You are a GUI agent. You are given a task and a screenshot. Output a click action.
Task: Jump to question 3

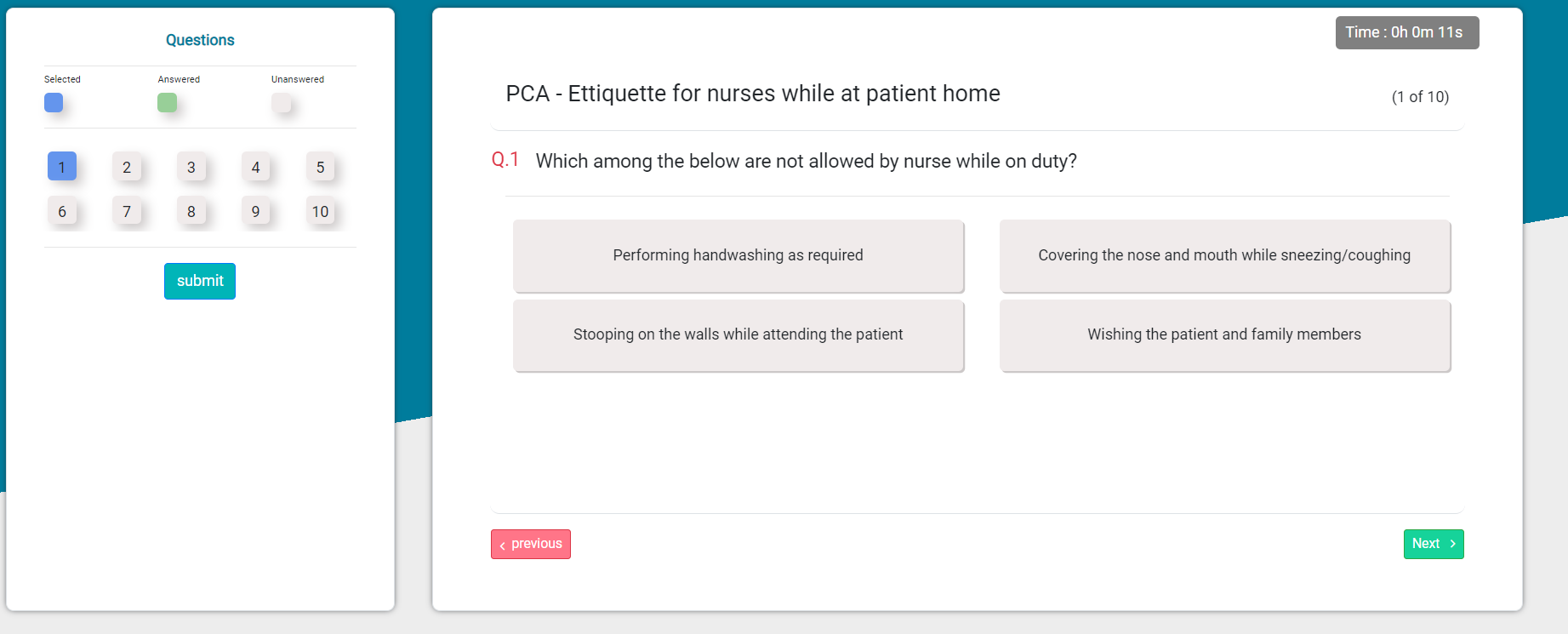[191, 167]
